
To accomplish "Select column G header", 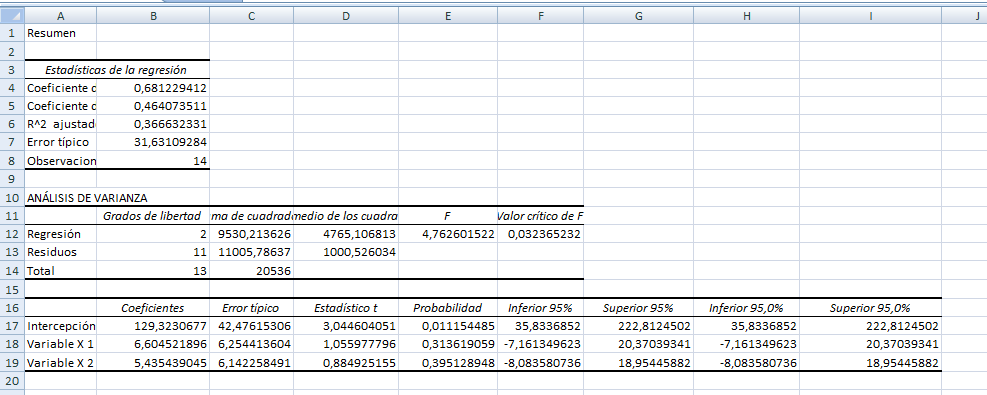I will click(638, 16).
